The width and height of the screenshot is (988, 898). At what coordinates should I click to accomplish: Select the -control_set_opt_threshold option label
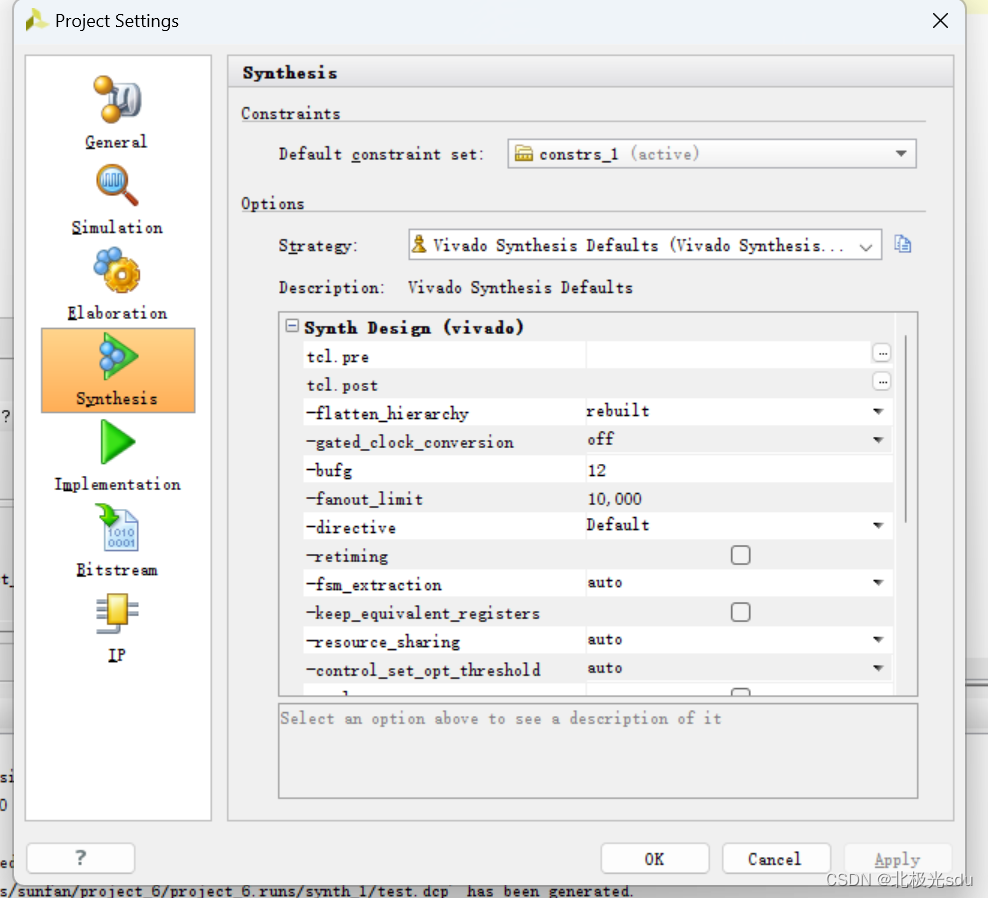(x=423, y=670)
